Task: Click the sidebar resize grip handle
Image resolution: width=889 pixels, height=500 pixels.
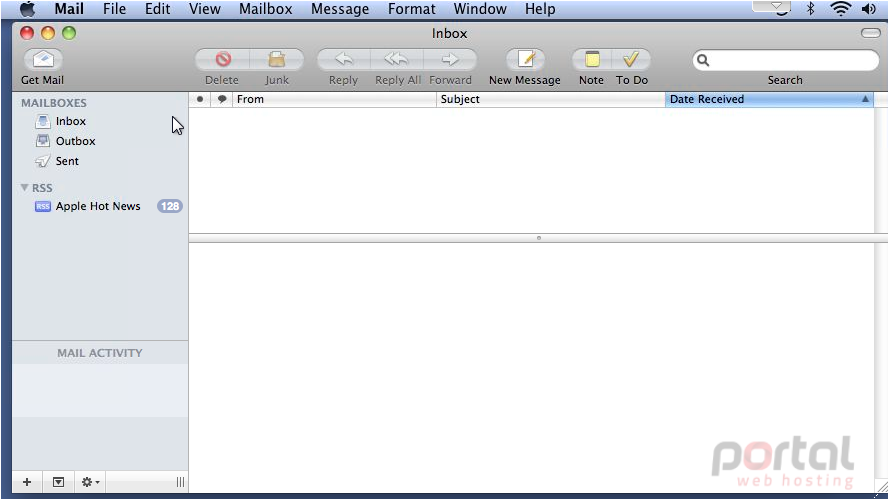Action: pos(180,482)
